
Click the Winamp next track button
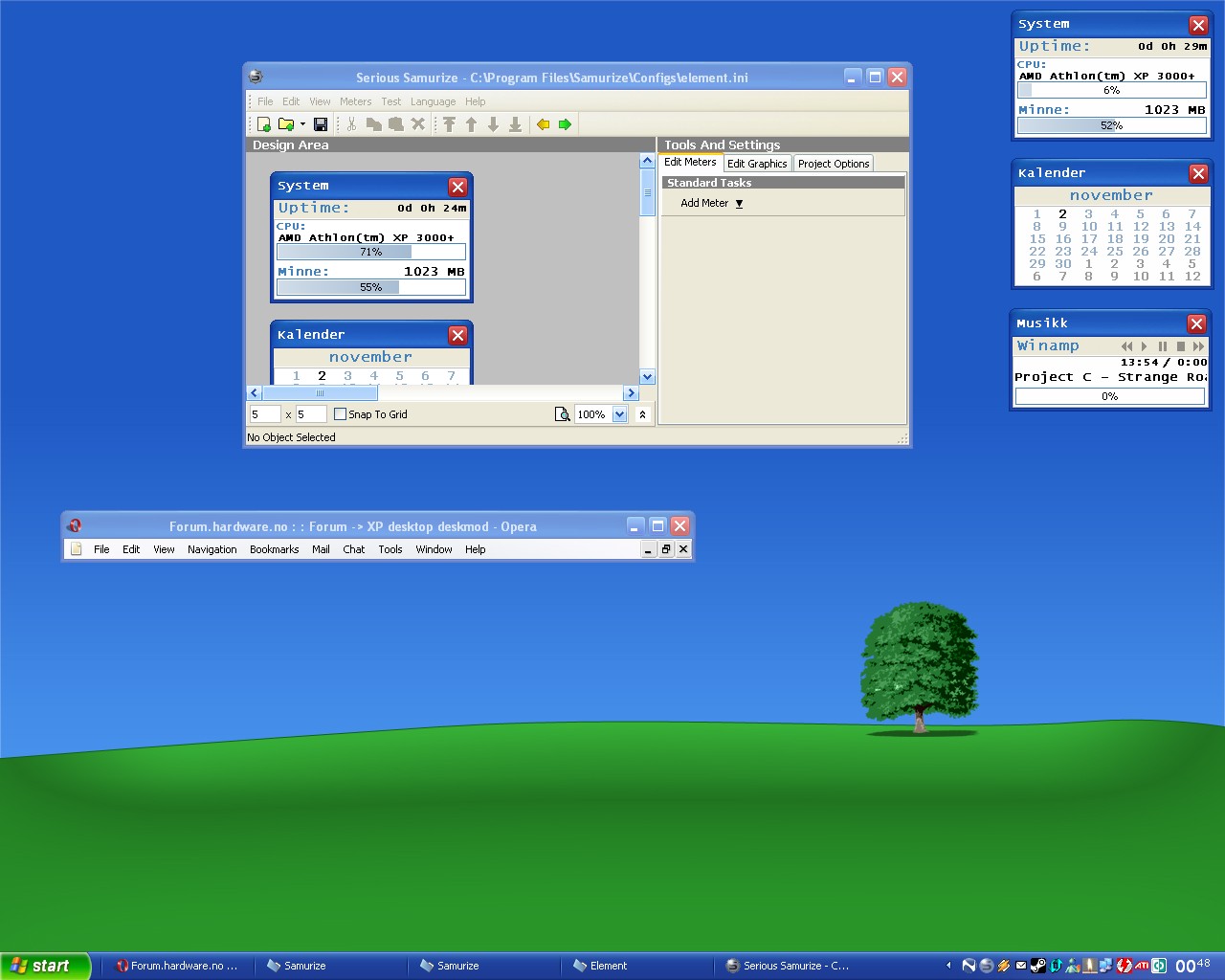[1198, 346]
